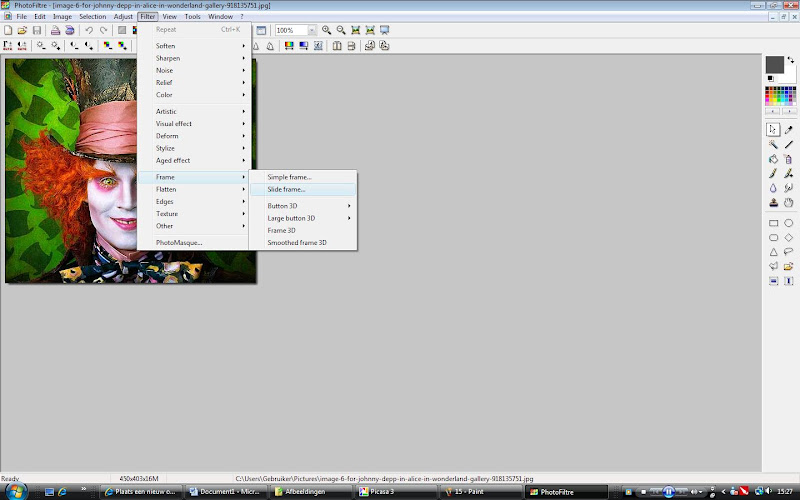The width and height of the screenshot is (800, 500).
Task: Open PhotoMasque... from Filter menu
Action: tap(194, 242)
